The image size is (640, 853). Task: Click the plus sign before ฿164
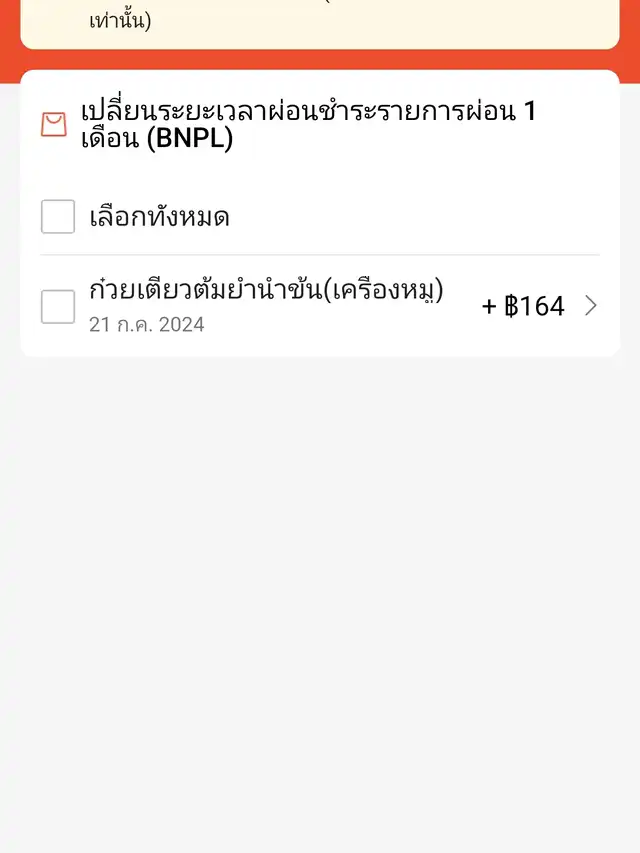click(489, 306)
